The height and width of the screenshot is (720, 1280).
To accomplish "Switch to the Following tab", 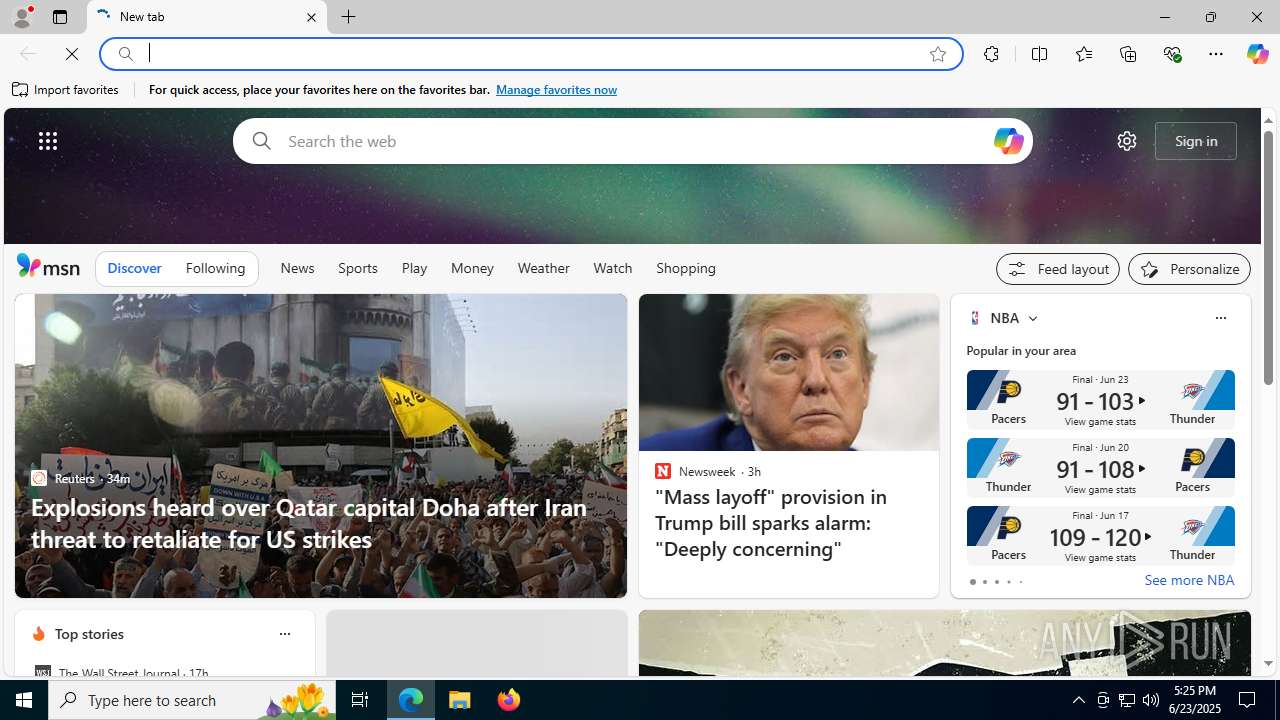I will 215,268.
